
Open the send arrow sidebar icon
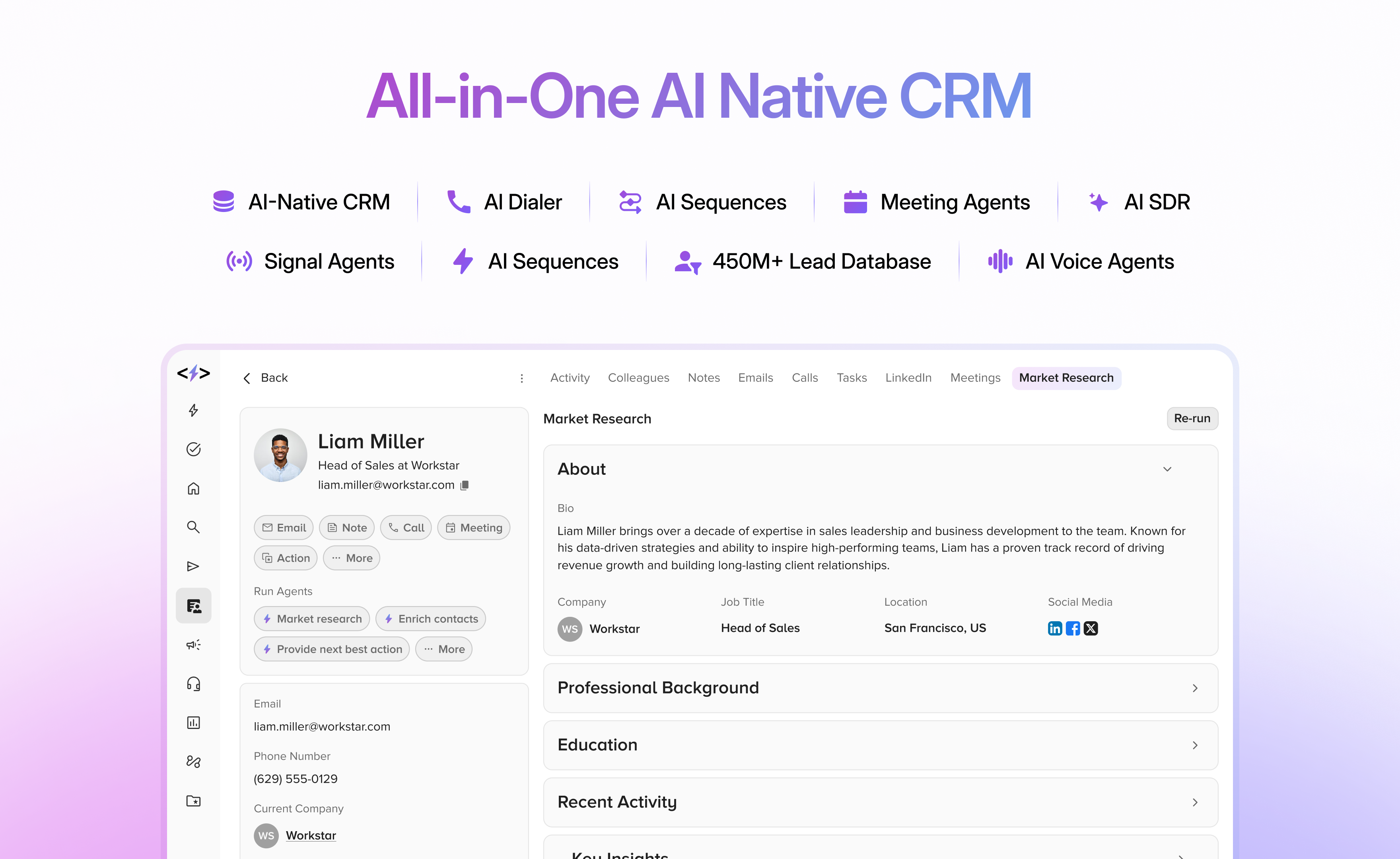193,566
